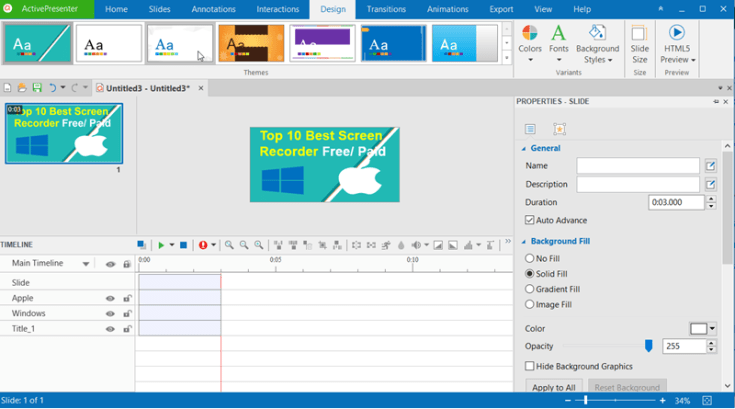Click the background Color swatch

(698, 328)
